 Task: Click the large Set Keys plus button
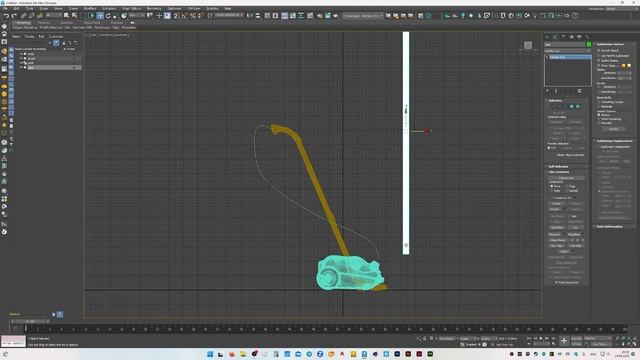[564, 340]
